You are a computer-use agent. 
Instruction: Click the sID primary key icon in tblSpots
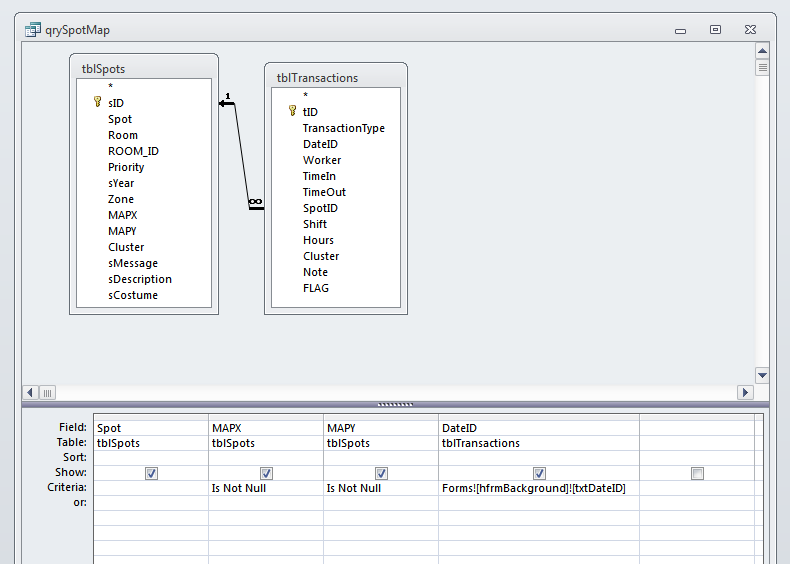[x=97, y=102]
